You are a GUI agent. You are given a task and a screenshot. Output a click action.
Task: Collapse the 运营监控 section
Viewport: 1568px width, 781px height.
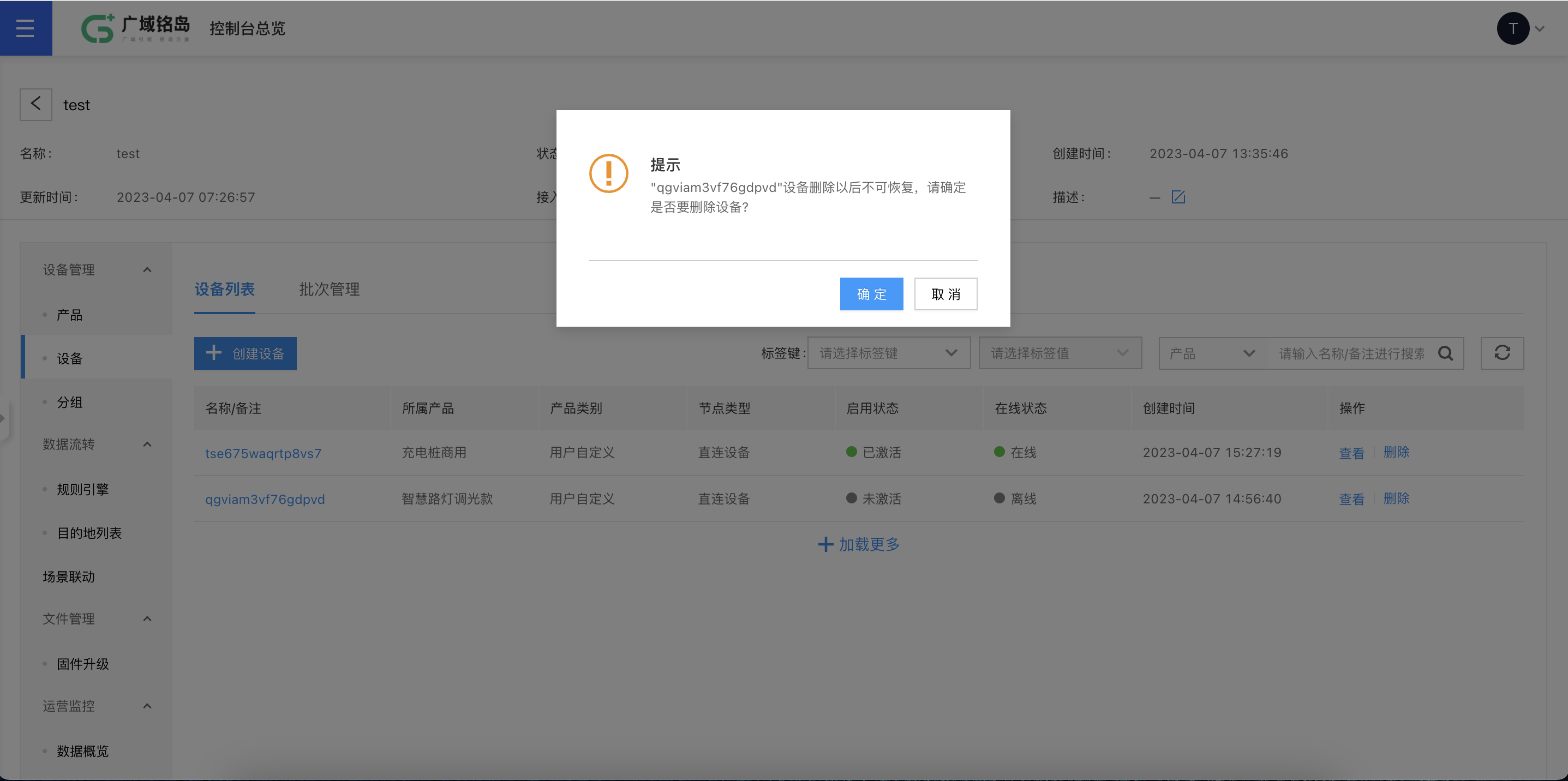coord(147,706)
